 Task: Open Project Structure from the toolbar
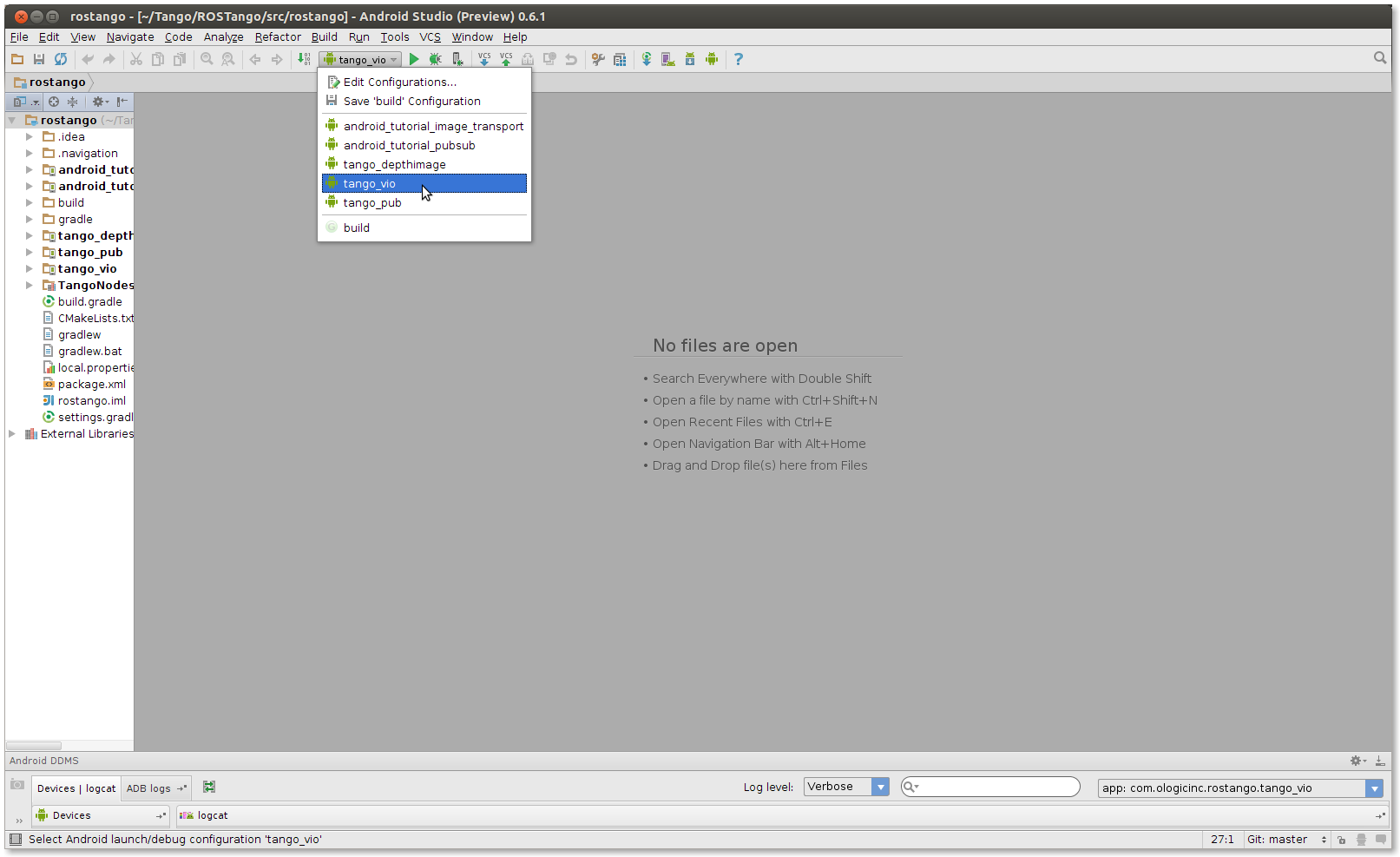pos(620,59)
